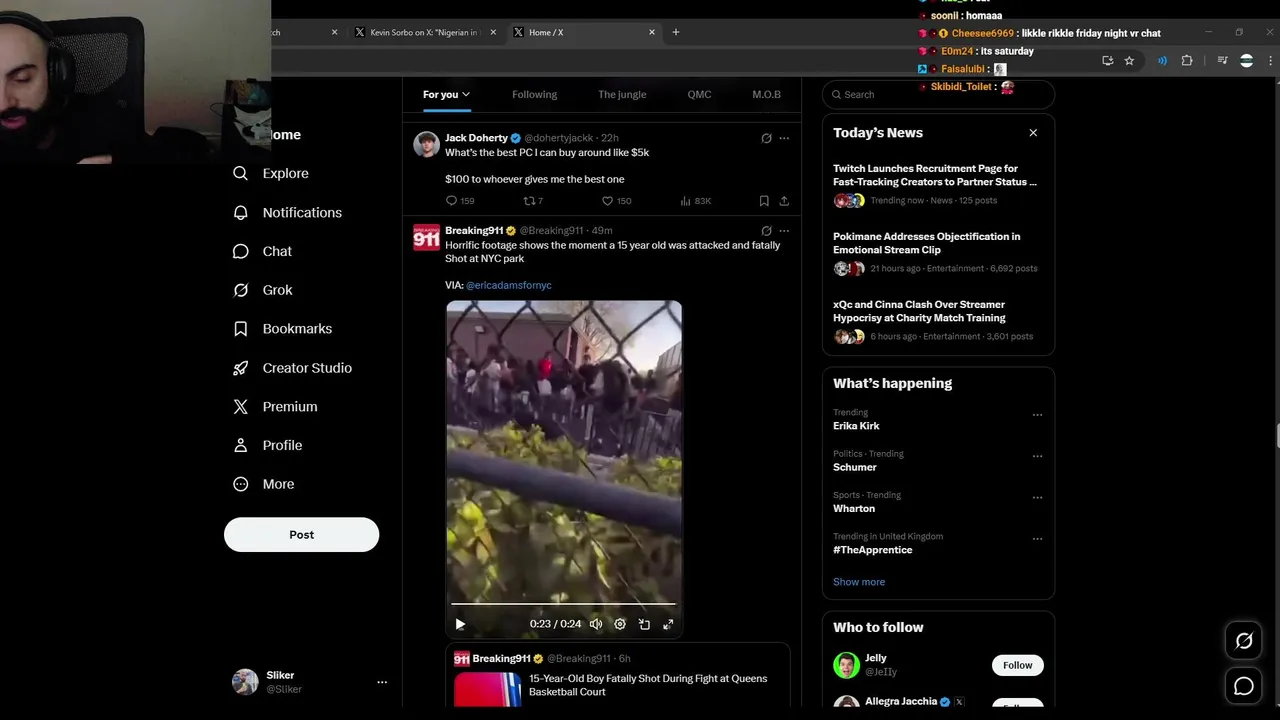Open more menu on Jack Doherty's post
Viewport: 1280px width, 720px height.
[784, 138]
